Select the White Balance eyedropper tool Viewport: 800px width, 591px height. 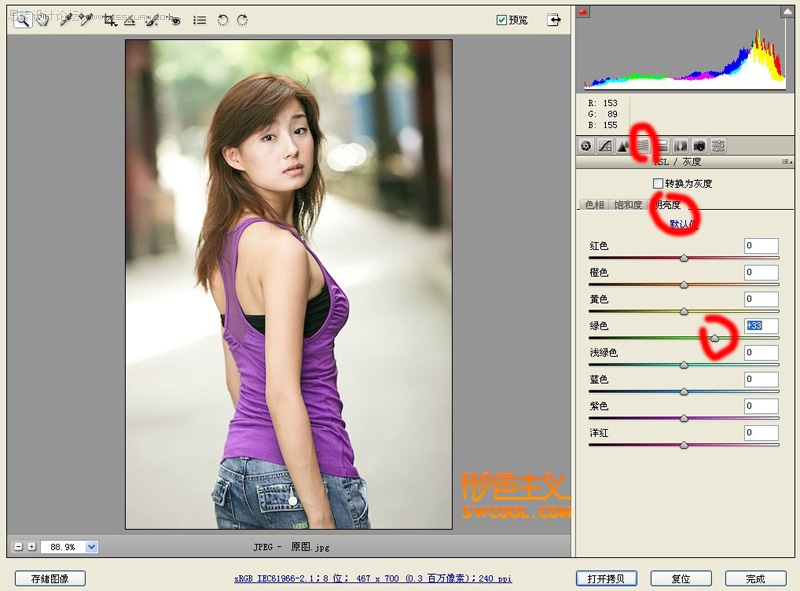pyautogui.click(x=65, y=20)
